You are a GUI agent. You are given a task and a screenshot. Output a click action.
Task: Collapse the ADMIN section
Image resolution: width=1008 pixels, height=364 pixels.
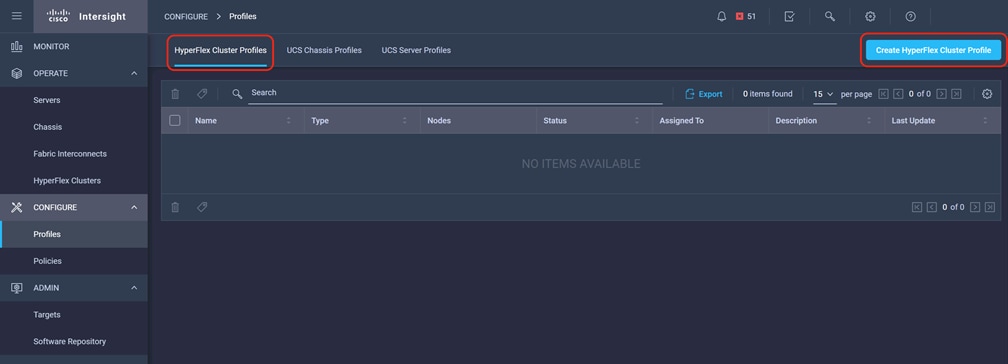[134, 287]
